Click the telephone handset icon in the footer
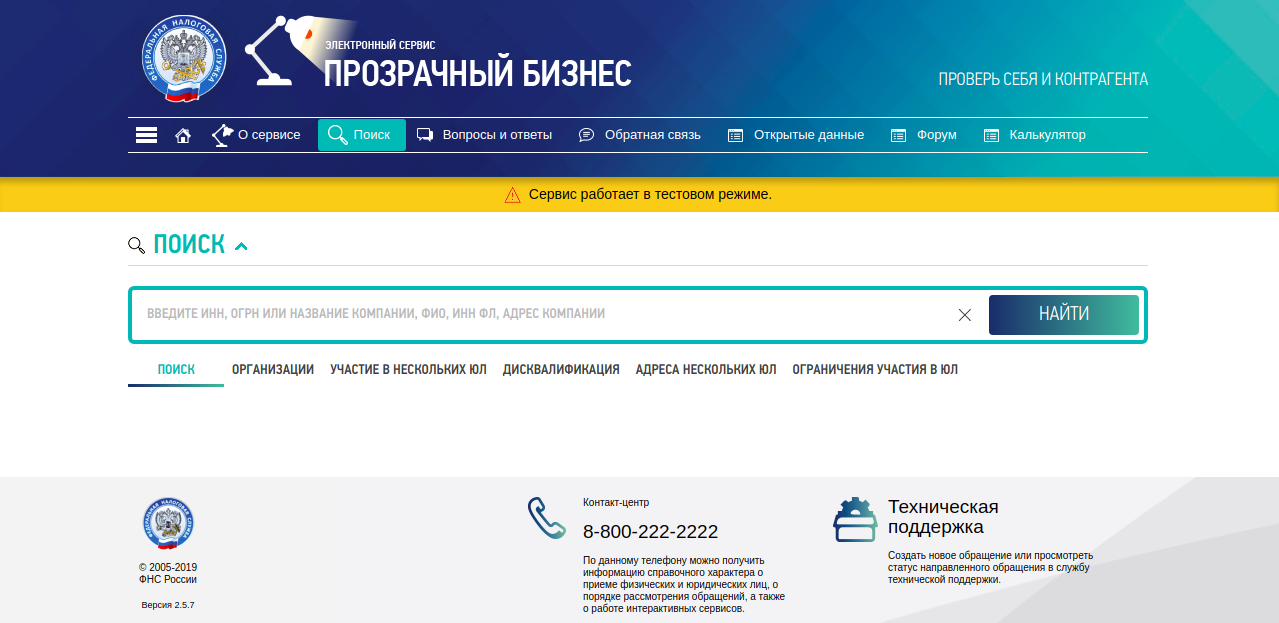The height and width of the screenshot is (623, 1279). 545,519
